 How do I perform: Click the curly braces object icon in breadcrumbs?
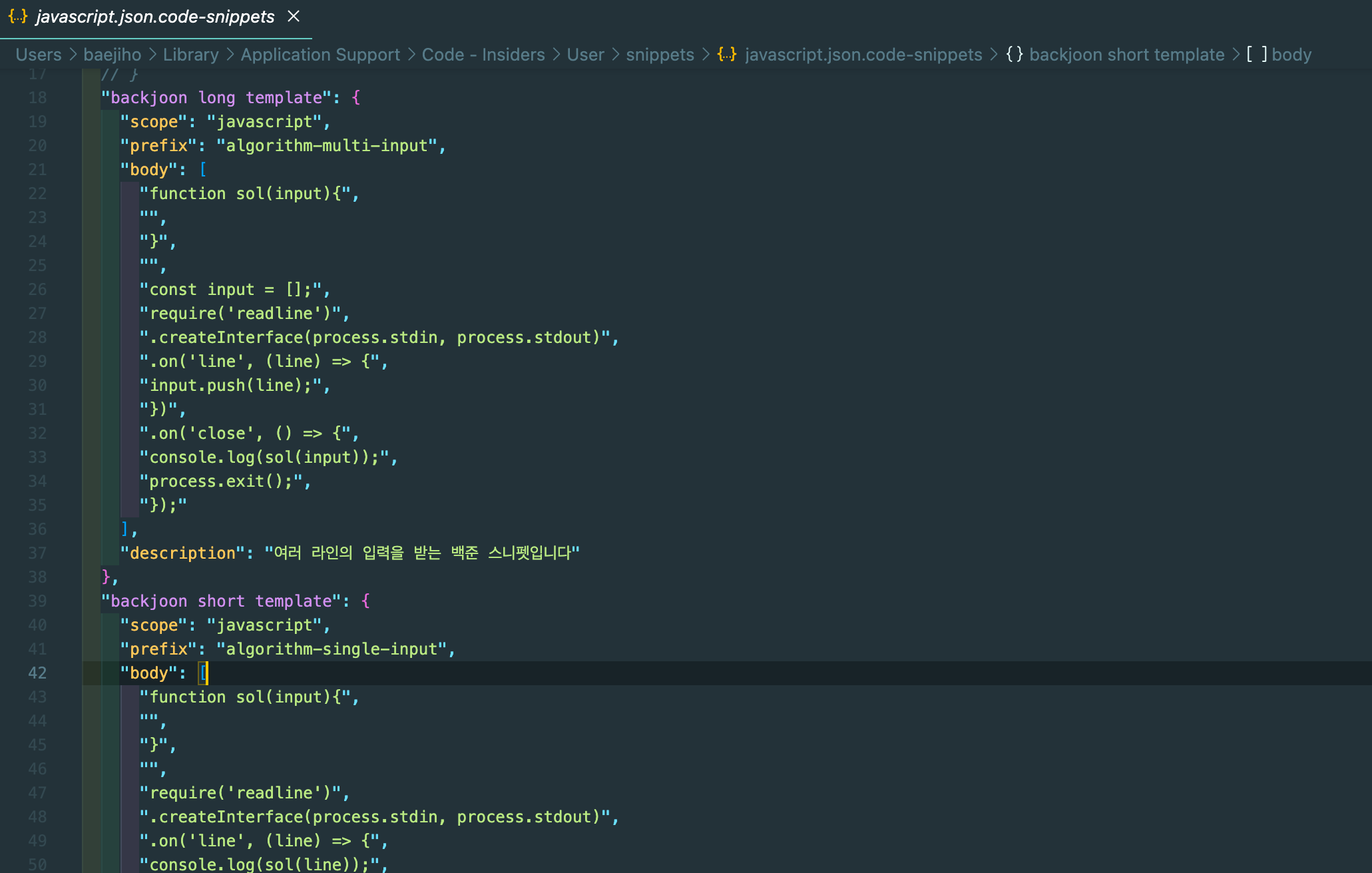tap(1014, 54)
